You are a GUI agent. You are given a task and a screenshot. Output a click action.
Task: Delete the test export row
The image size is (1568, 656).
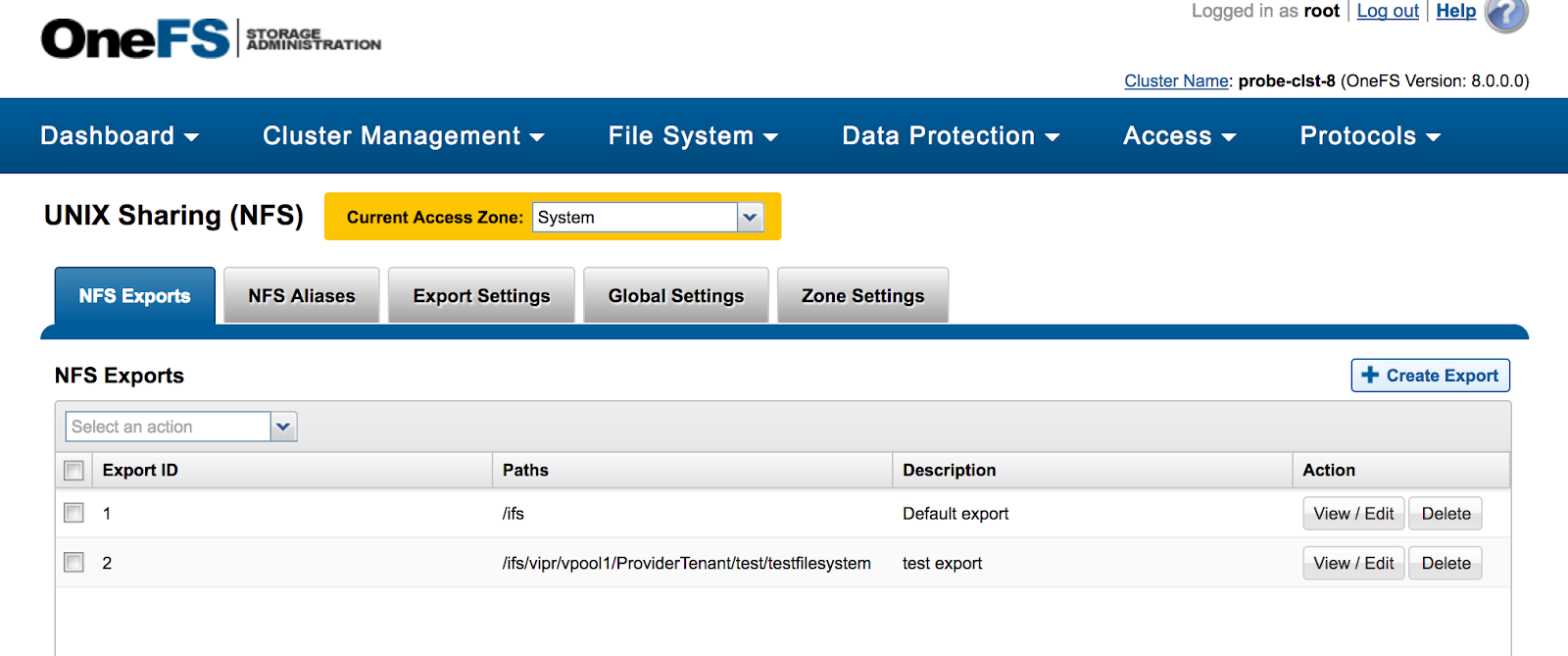[x=1445, y=564]
